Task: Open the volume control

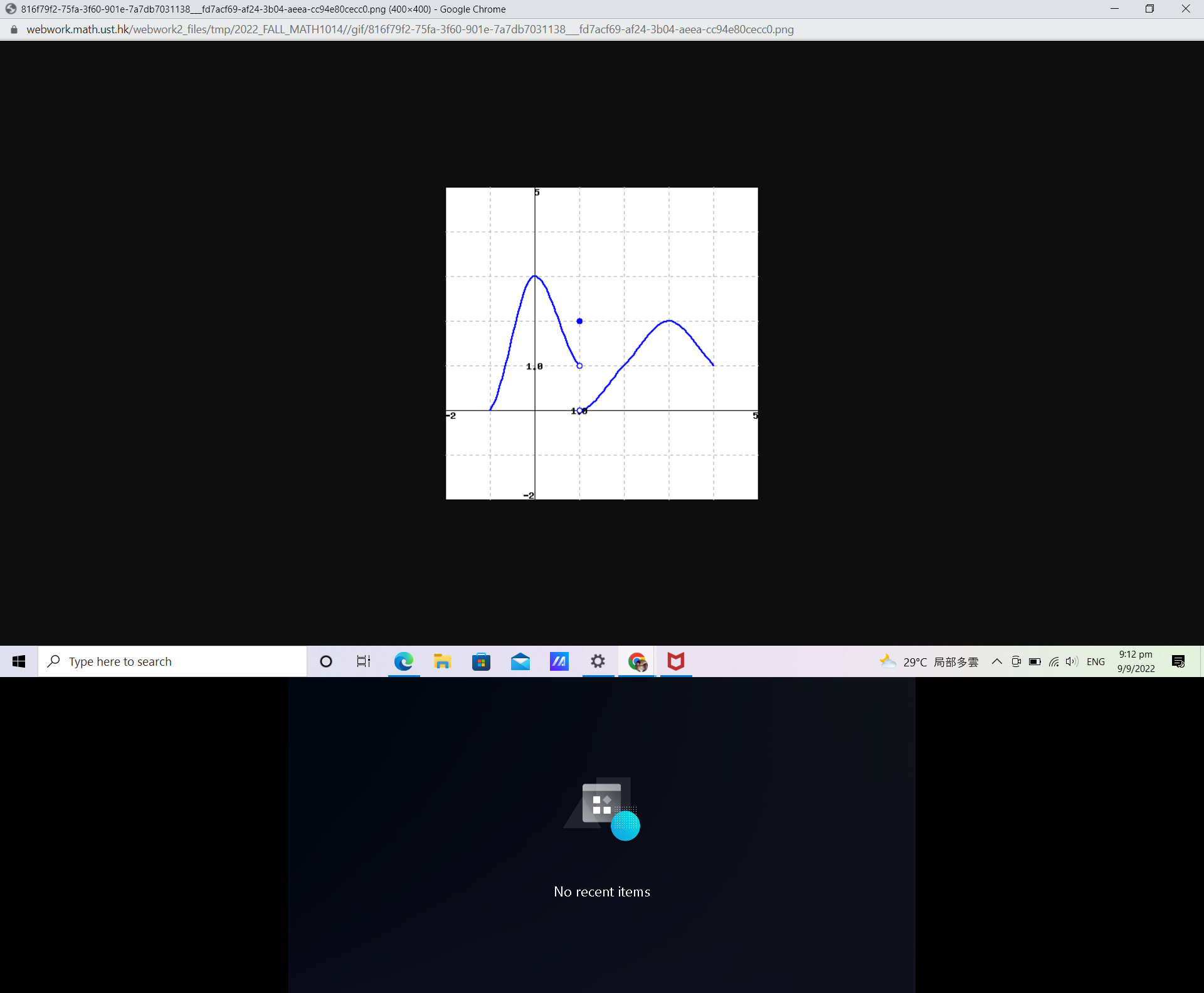Action: coord(1071,661)
